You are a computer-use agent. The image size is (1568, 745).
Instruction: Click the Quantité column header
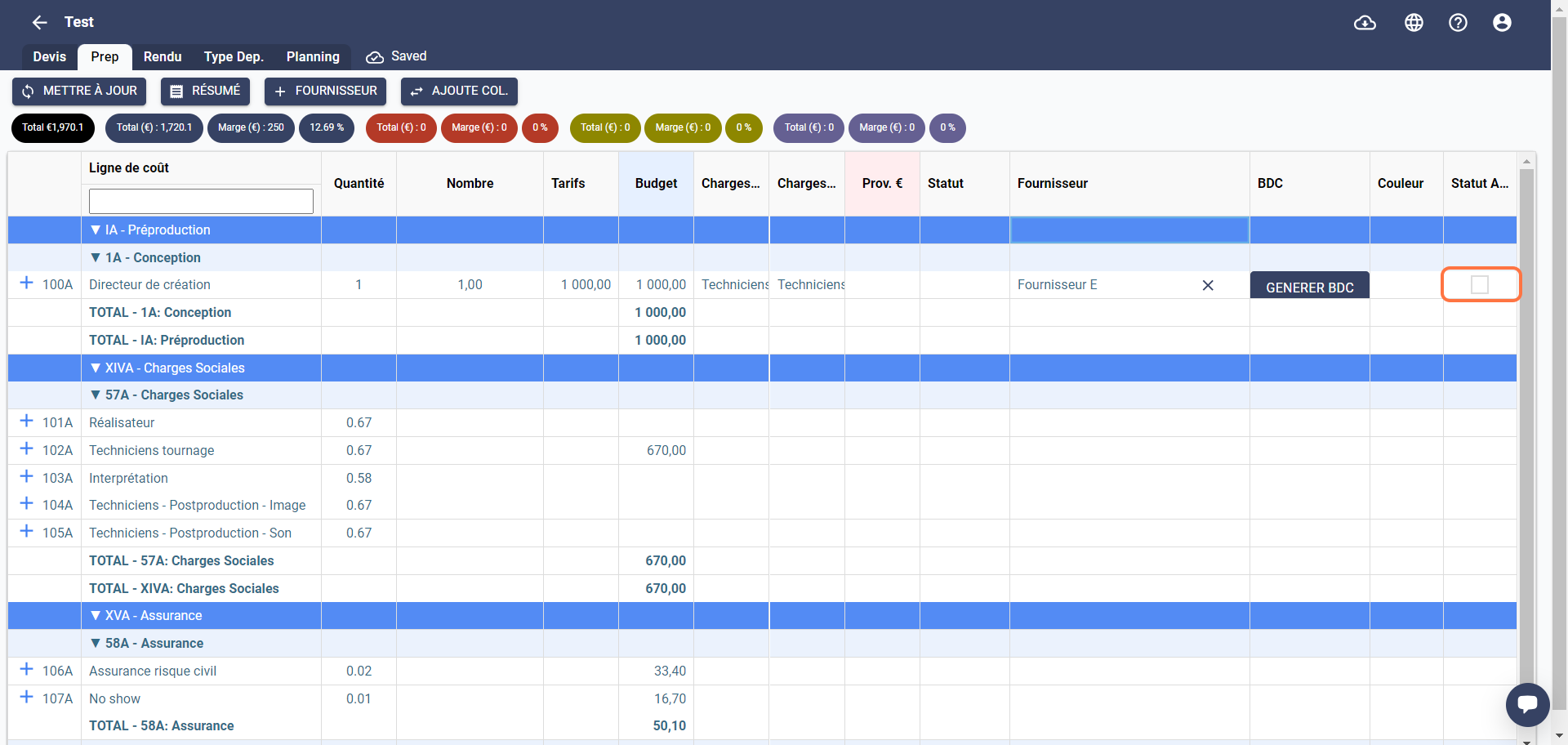coord(359,184)
